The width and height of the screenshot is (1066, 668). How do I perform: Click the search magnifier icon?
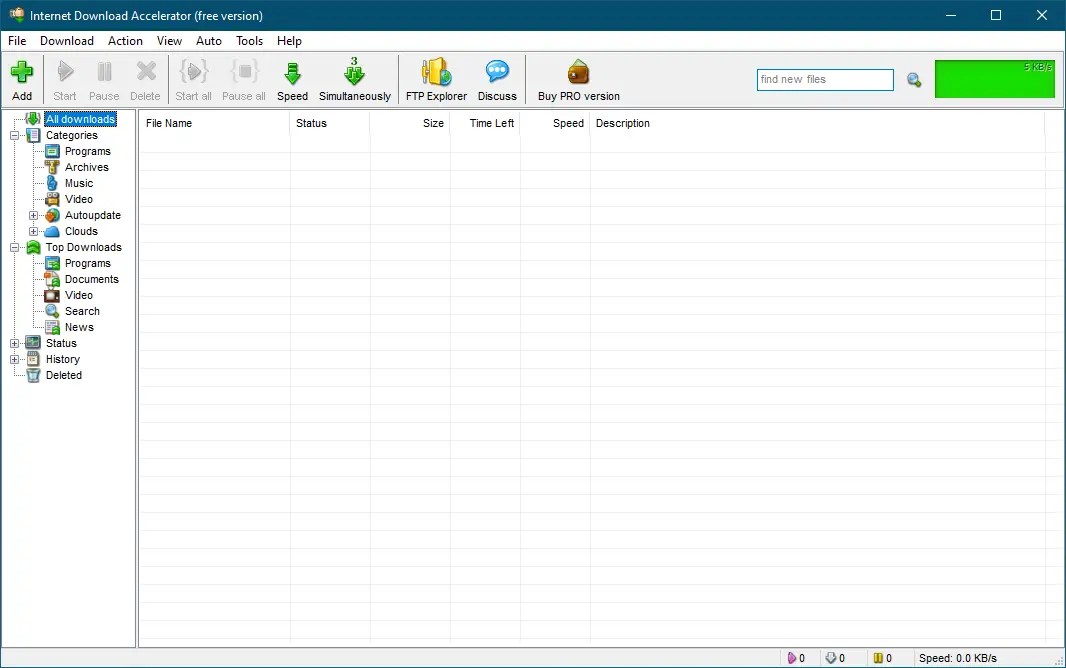tap(913, 80)
